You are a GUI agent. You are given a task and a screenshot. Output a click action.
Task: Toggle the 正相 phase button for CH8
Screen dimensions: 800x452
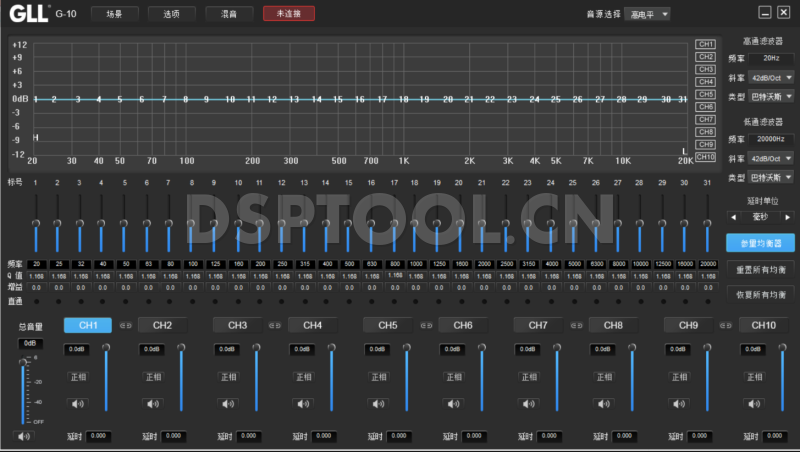tap(602, 377)
